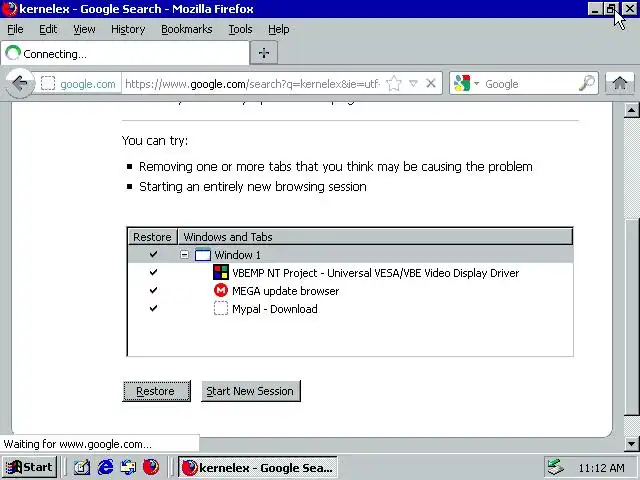640x480 pixels.
Task: Launch Firefox from the quick launch bar
Action: click(x=151, y=467)
